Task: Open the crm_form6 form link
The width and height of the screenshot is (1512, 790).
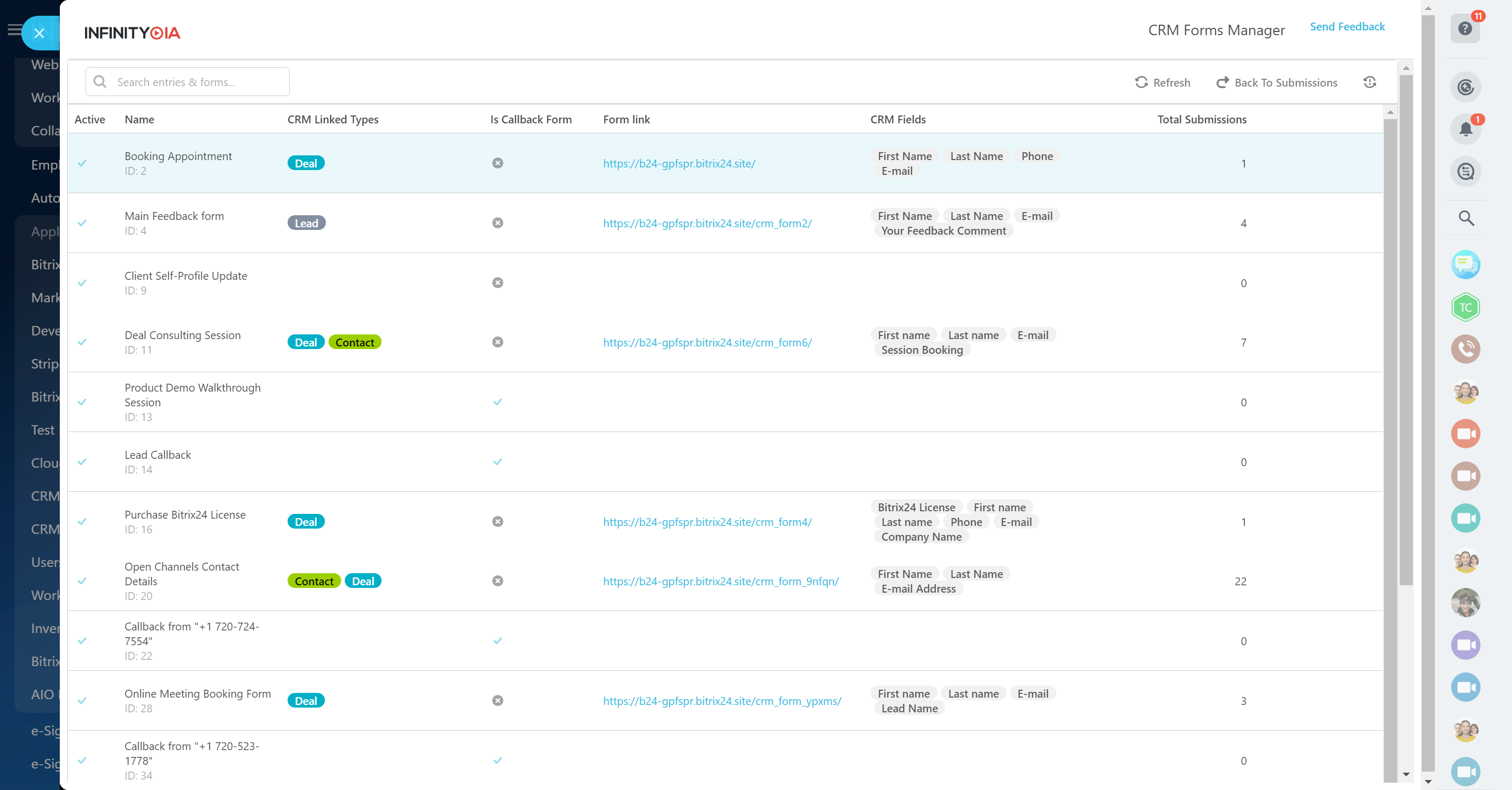Action: [x=707, y=342]
